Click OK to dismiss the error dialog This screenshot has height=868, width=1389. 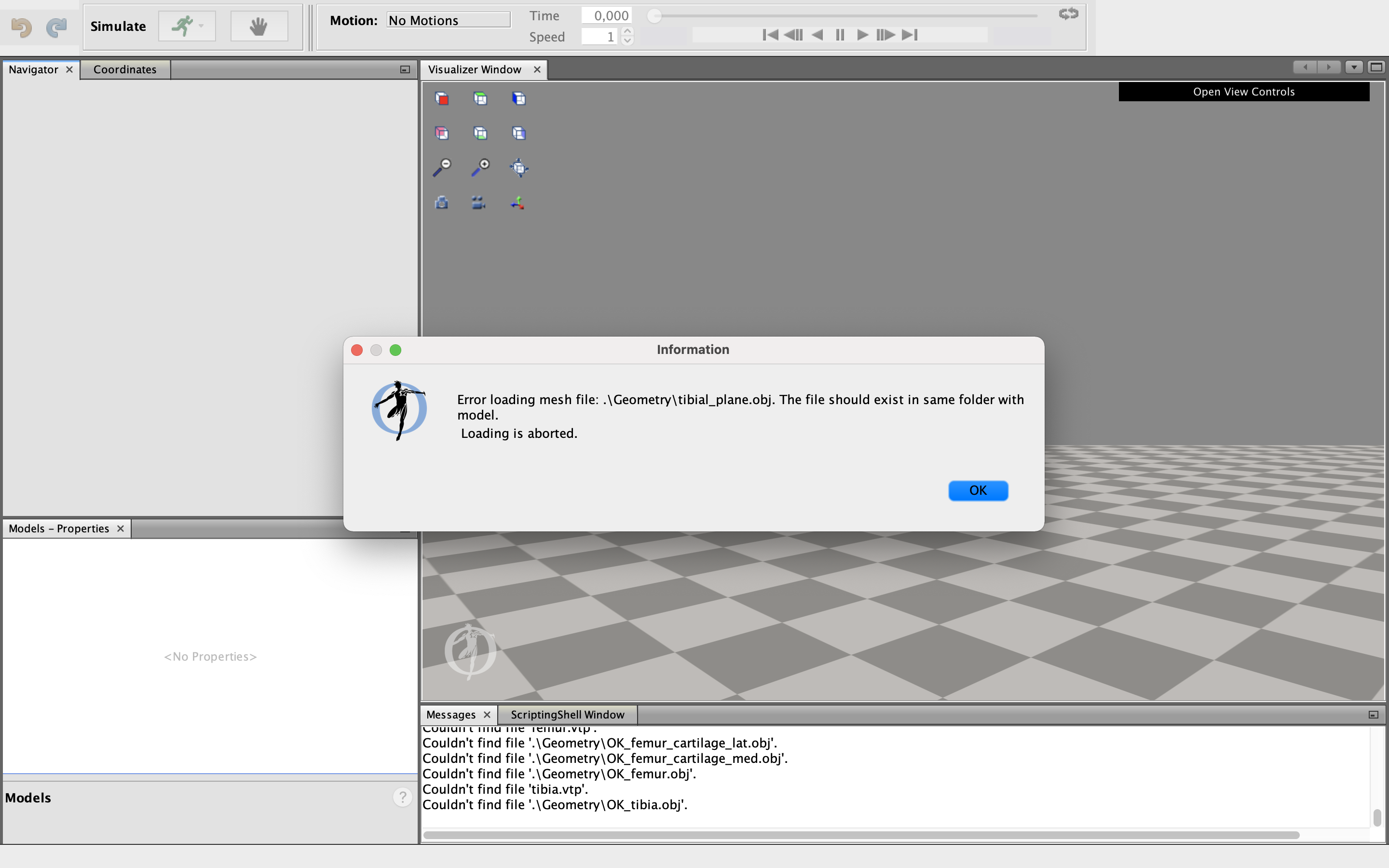coord(979,490)
